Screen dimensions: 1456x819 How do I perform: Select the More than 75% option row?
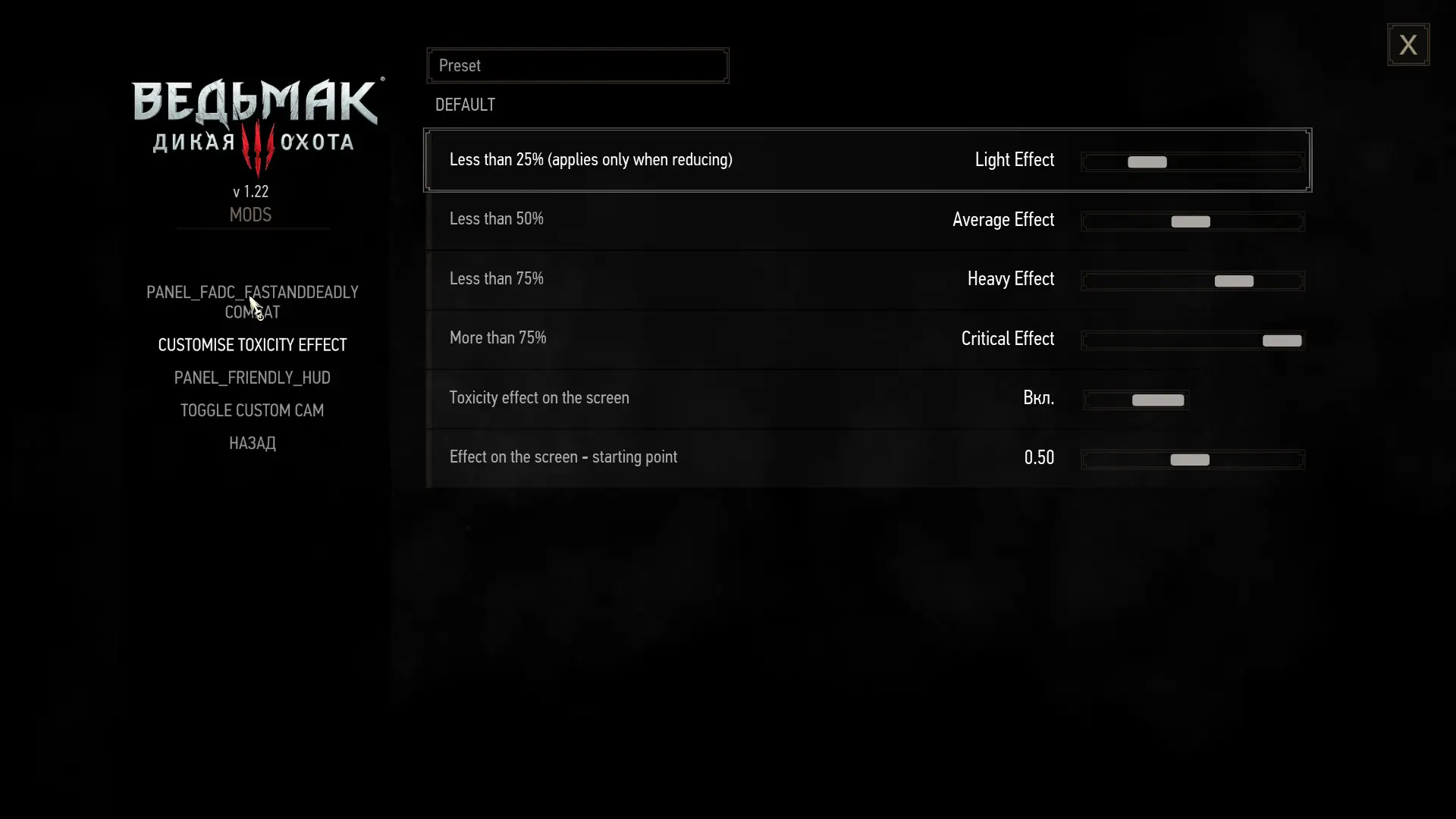[868, 339]
